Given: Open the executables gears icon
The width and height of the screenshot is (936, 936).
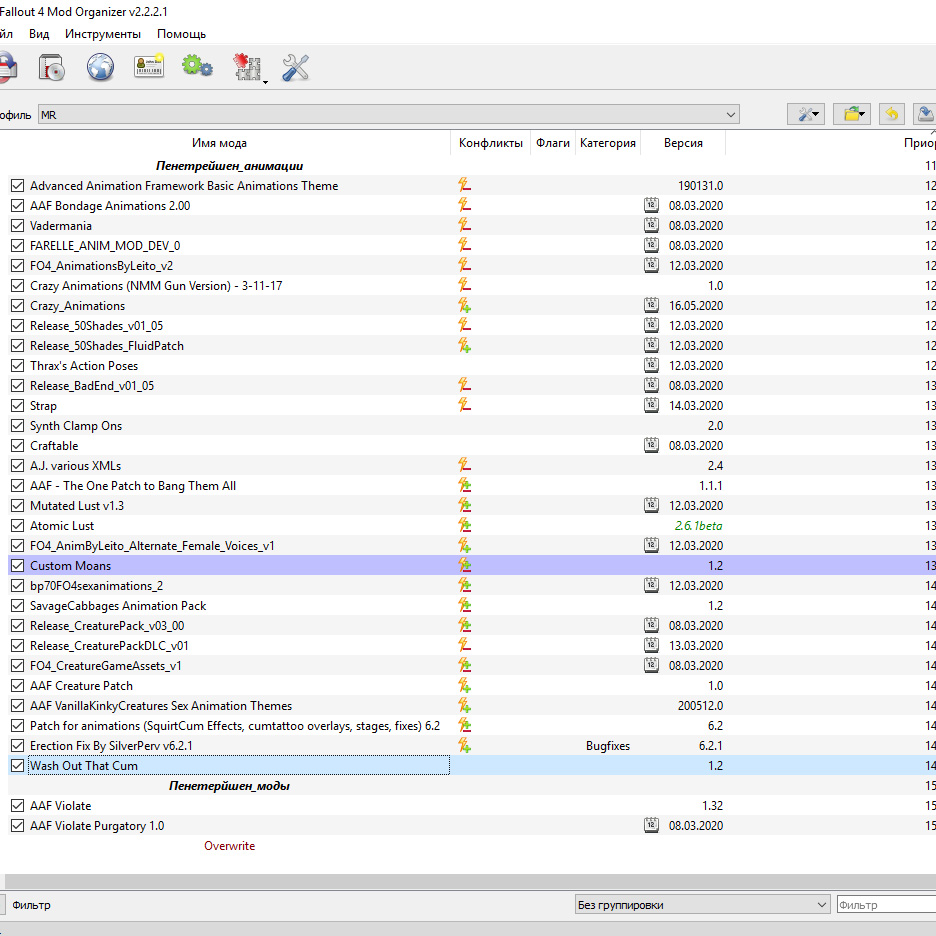Looking at the screenshot, I should 197,66.
